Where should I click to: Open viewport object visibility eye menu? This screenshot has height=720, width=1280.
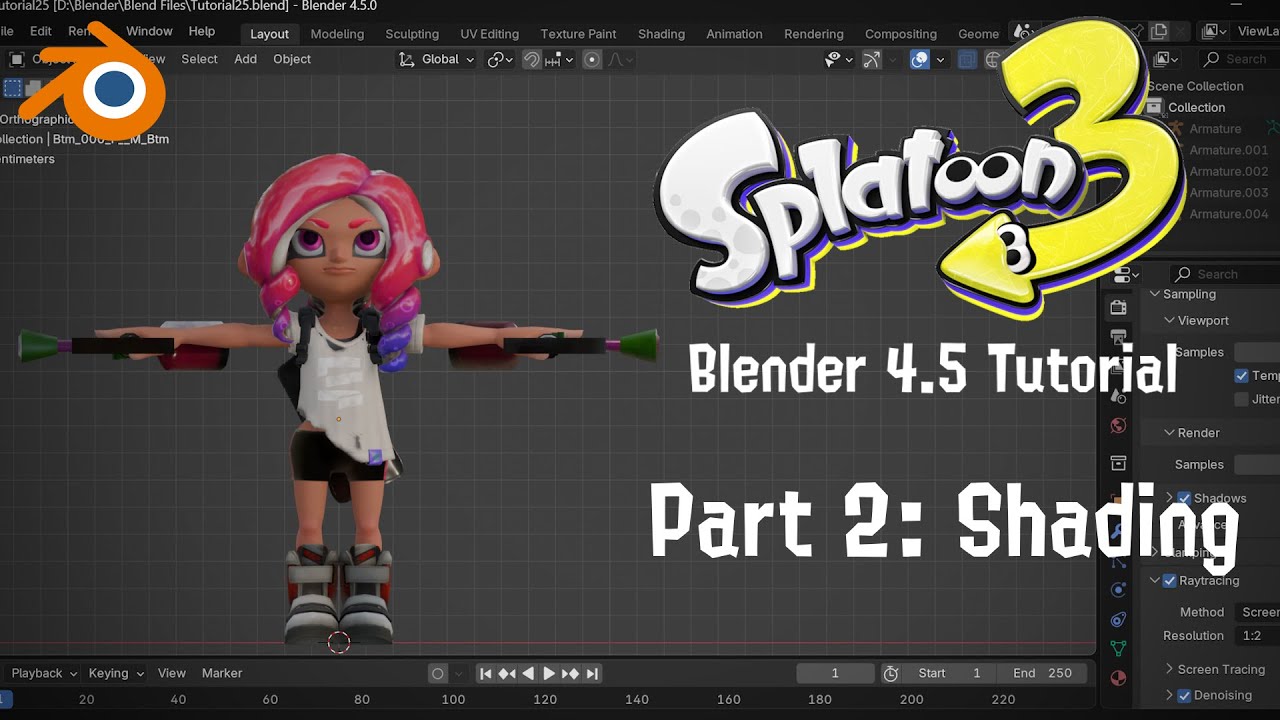tap(837, 59)
